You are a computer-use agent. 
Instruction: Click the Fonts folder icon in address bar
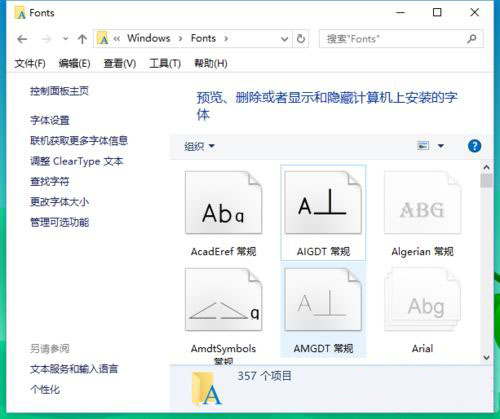click(103, 39)
